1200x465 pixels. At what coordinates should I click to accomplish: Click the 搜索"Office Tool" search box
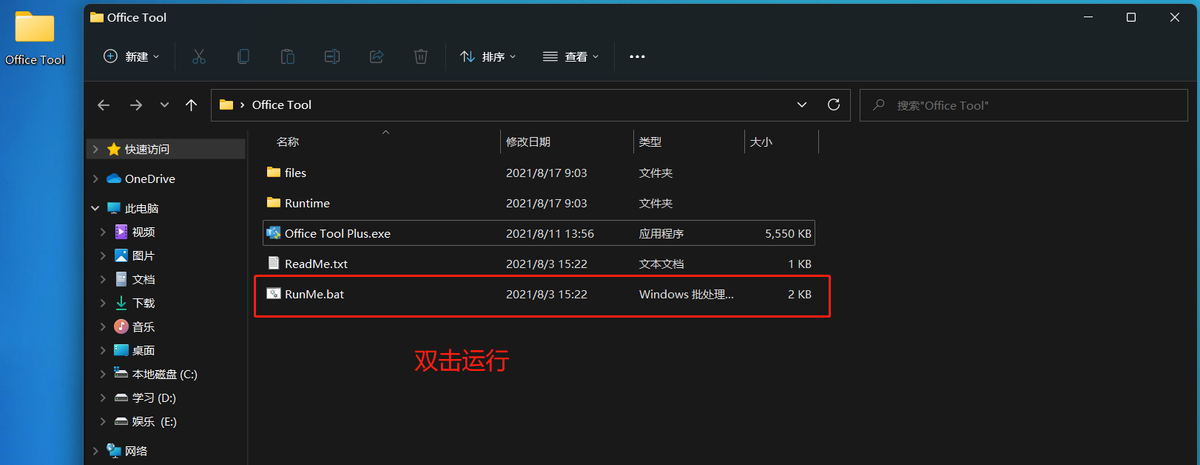[x=1024, y=105]
